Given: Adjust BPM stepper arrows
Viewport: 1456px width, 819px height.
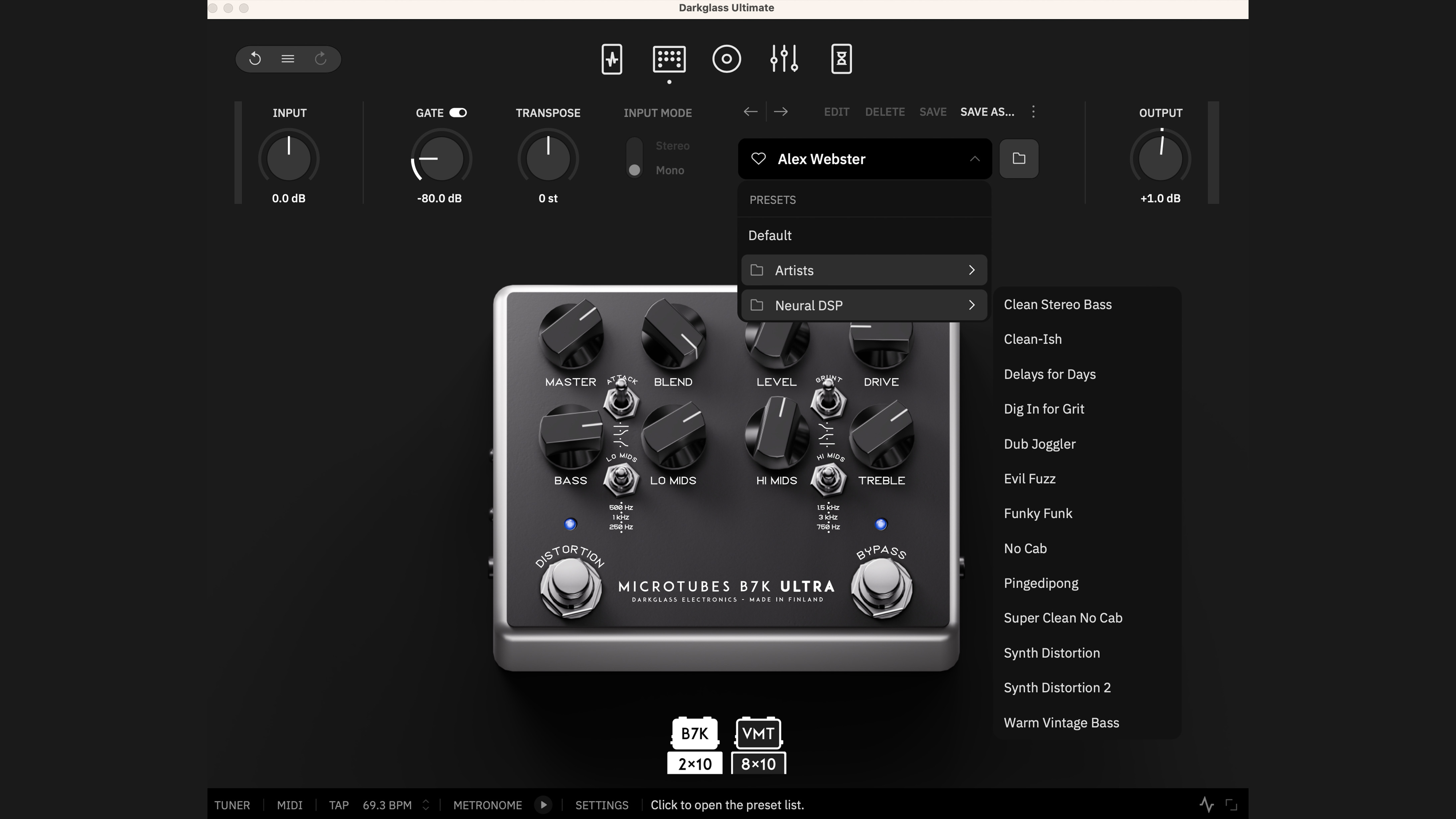Looking at the screenshot, I should click(x=426, y=805).
